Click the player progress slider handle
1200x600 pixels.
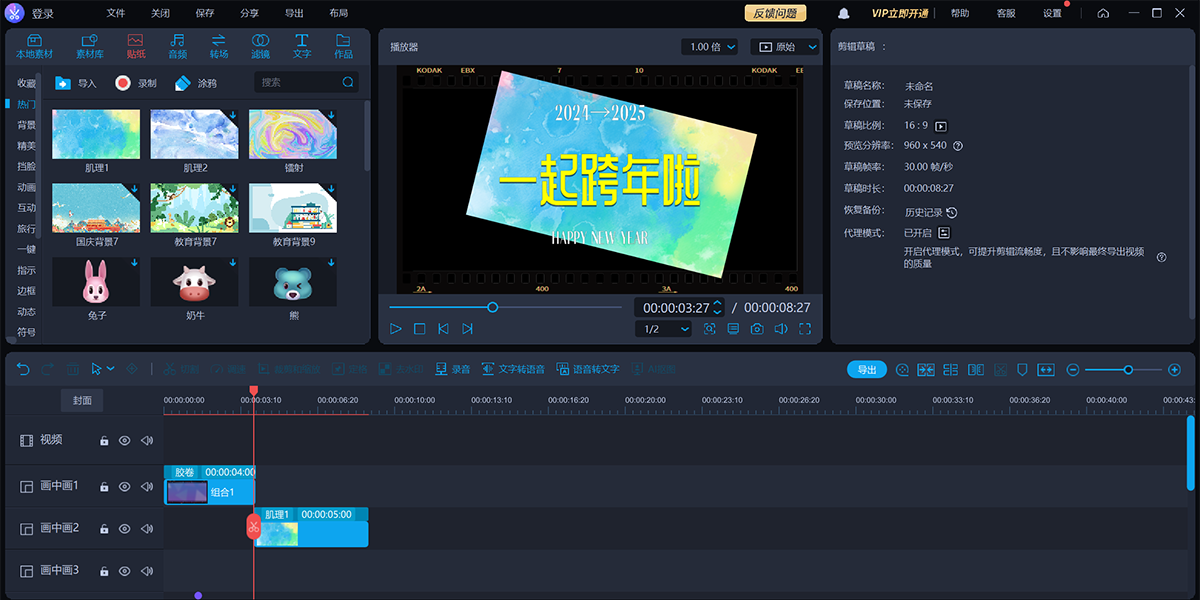tap(493, 307)
